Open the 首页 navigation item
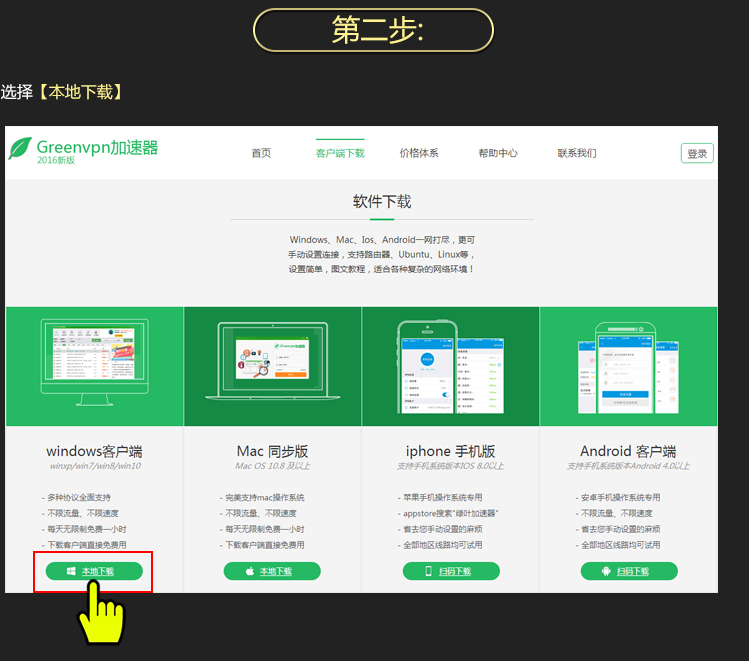The height and width of the screenshot is (661, 749). (261, 153)
